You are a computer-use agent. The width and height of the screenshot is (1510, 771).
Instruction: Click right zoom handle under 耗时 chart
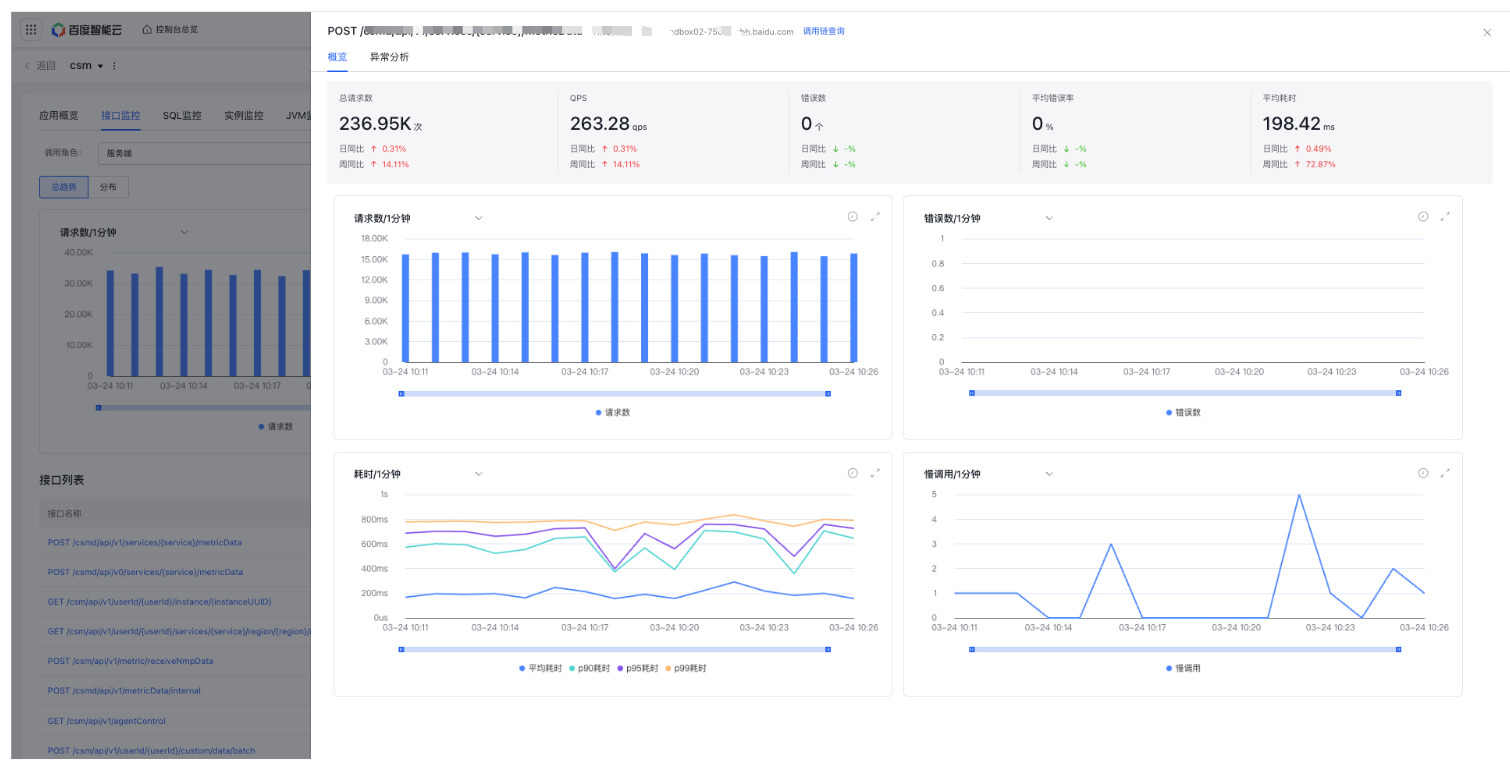click(x=828, y=649)
